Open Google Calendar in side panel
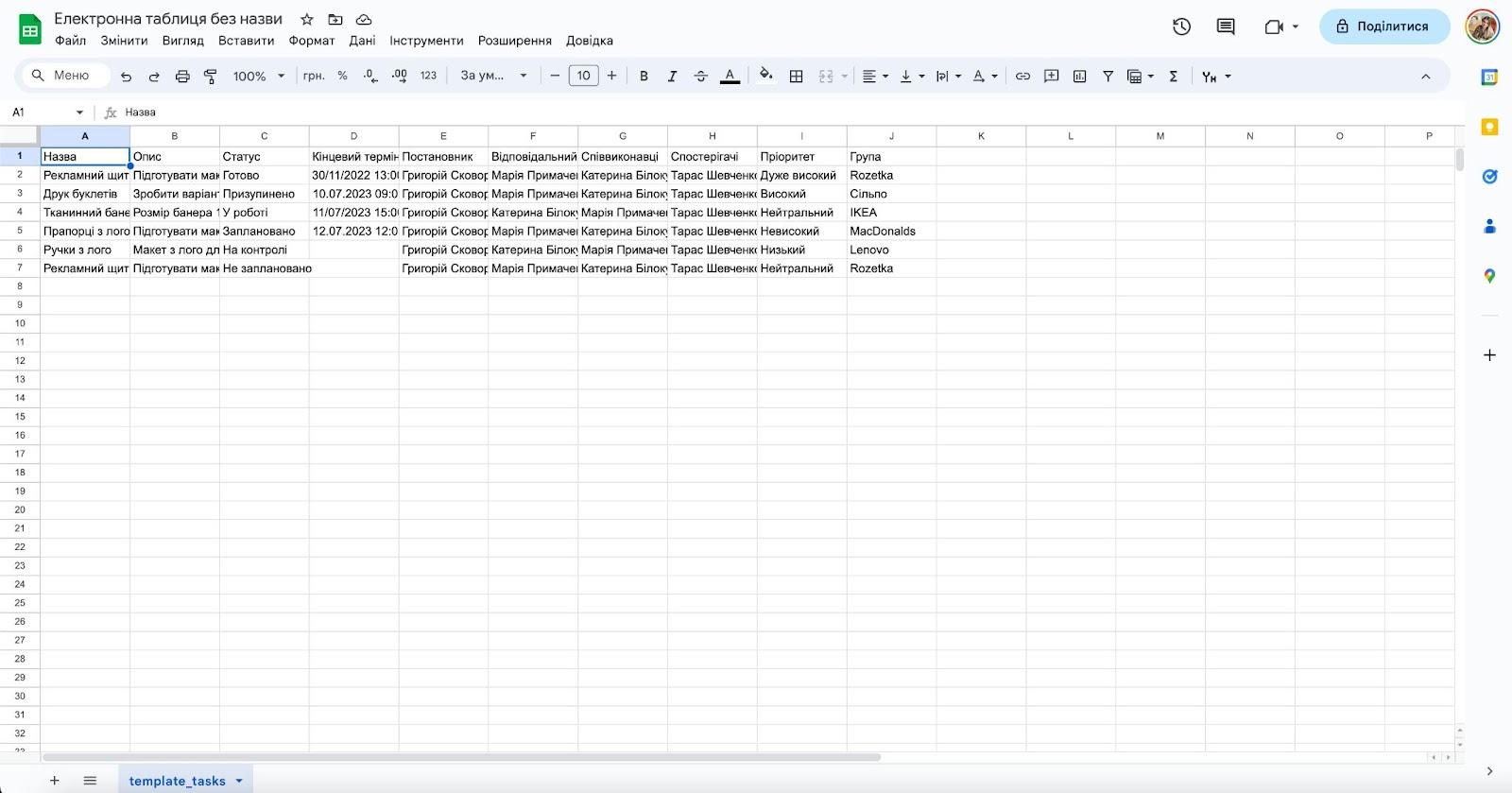1512x793 pixels. click(1489, 78)
